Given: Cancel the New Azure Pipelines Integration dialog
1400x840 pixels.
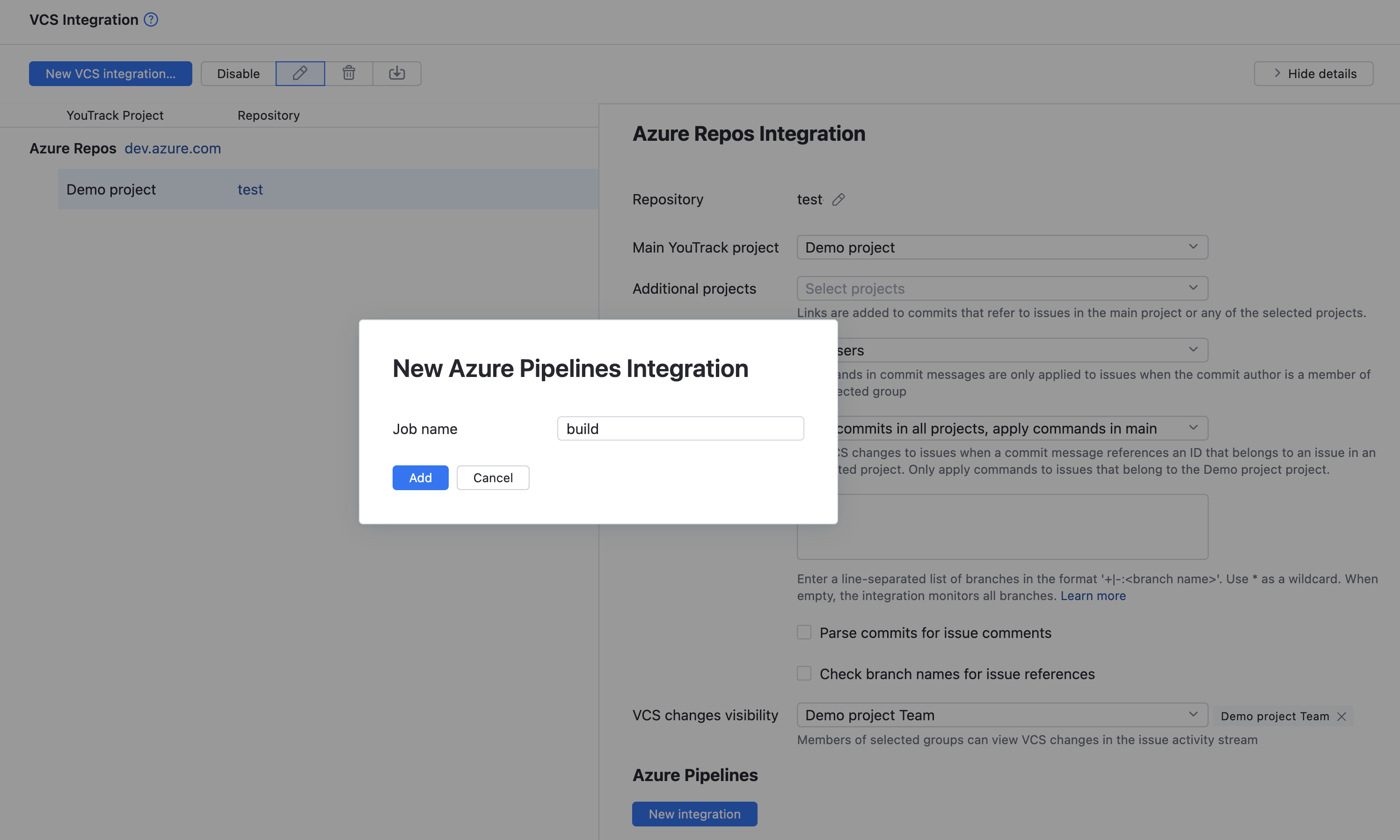Looking at the screenshot, I should pos(493,477).
